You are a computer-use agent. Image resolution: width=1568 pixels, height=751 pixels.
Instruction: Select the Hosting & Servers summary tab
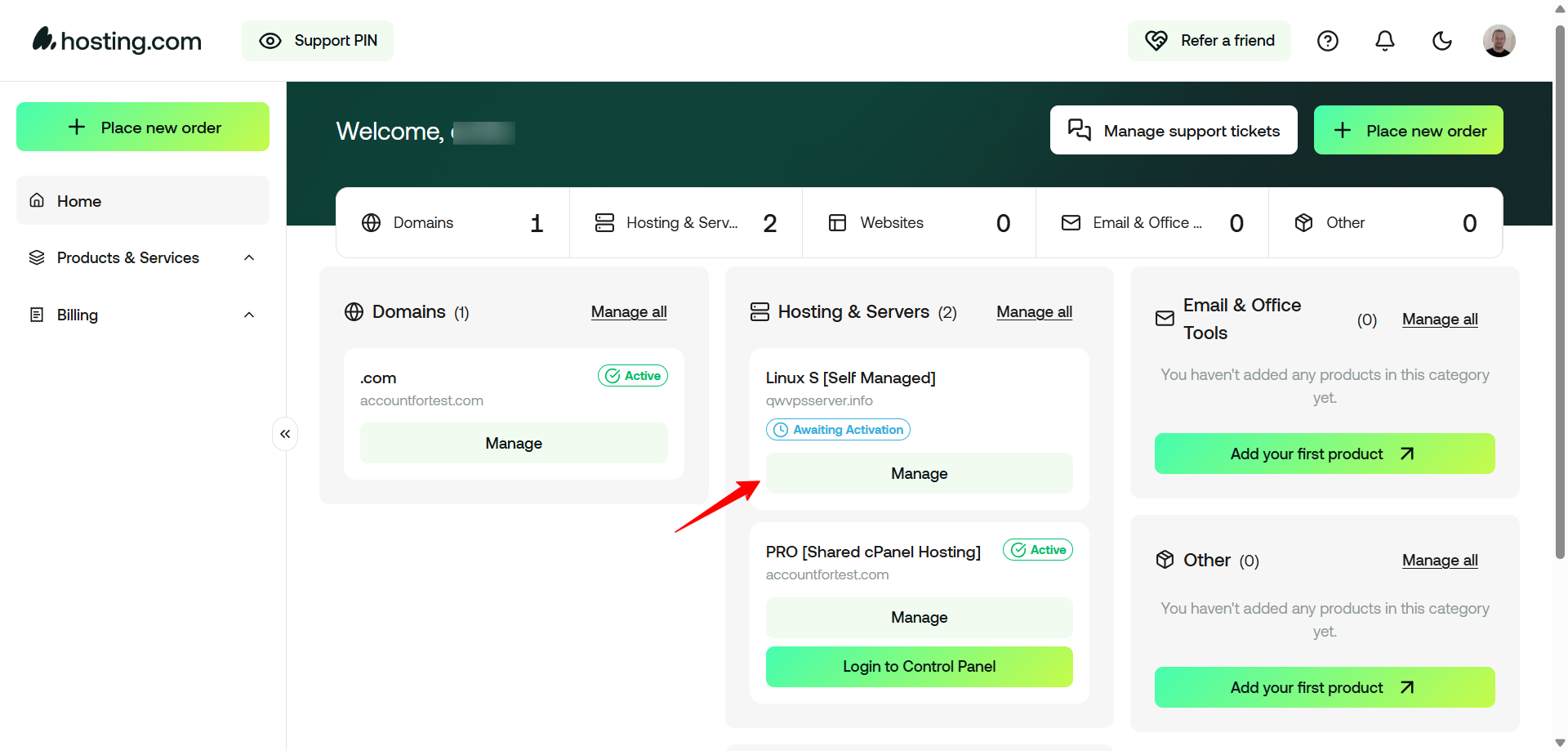click(686, 223)
